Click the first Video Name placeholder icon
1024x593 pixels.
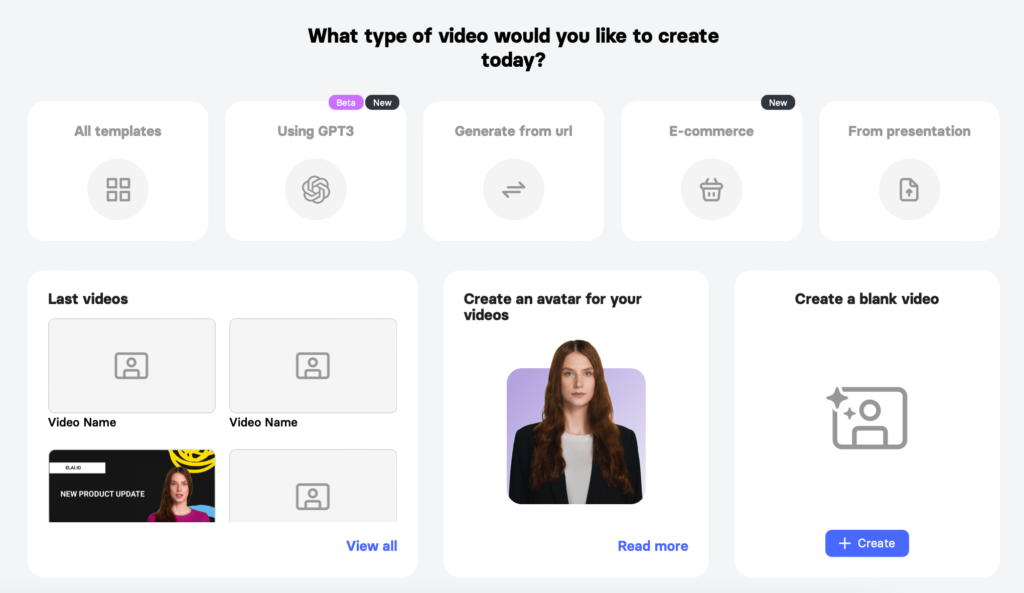(131, 365)
